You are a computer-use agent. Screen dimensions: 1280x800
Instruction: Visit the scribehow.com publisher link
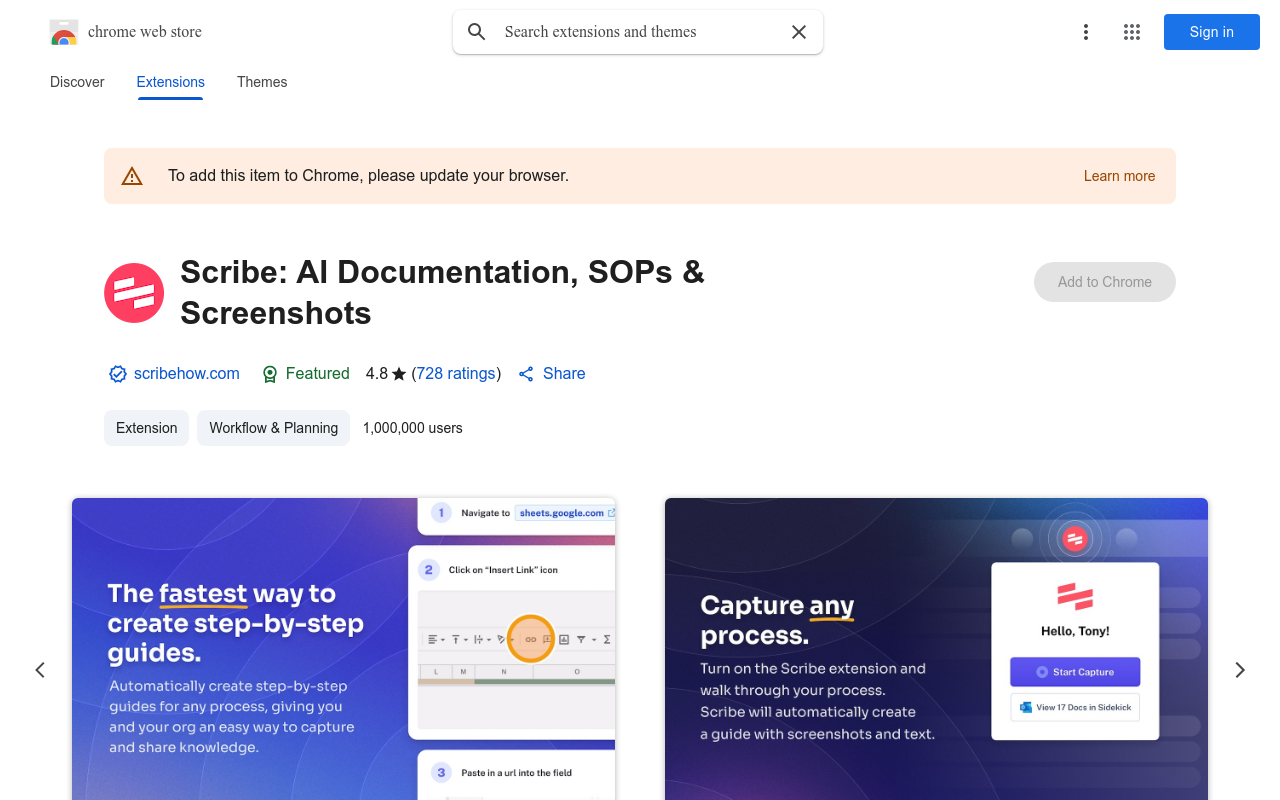point(187,373)
